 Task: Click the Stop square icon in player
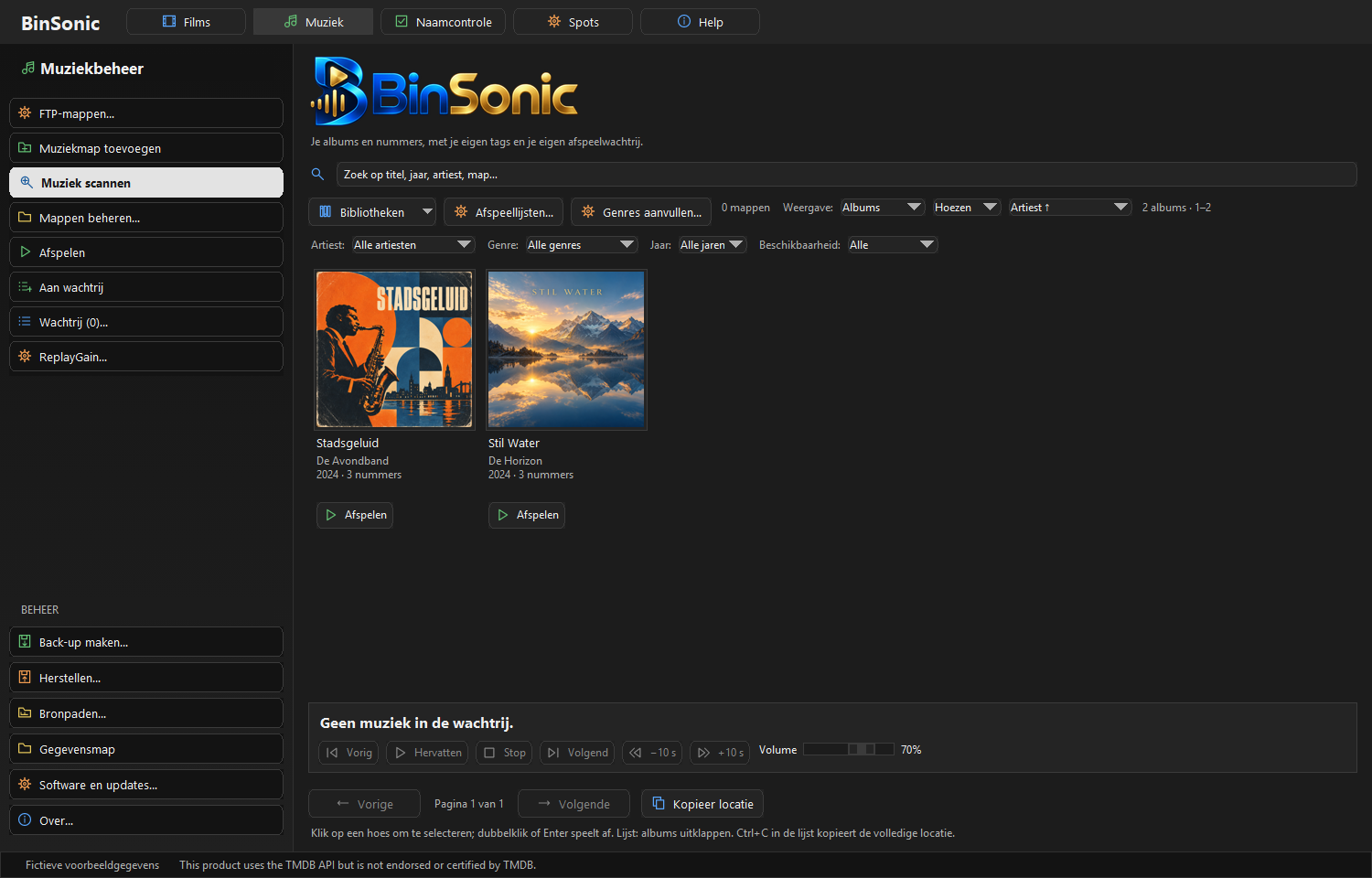489,753
